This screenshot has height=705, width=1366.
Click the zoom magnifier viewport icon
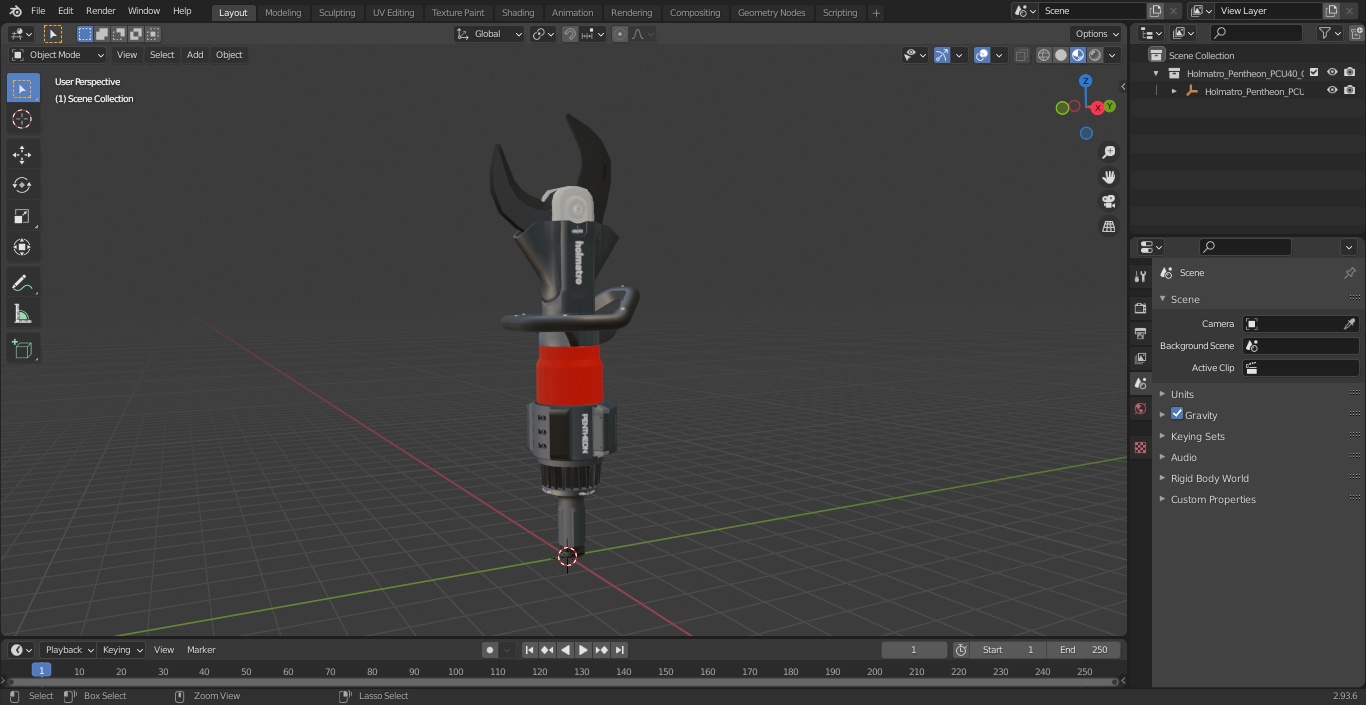pos(1108,152)
